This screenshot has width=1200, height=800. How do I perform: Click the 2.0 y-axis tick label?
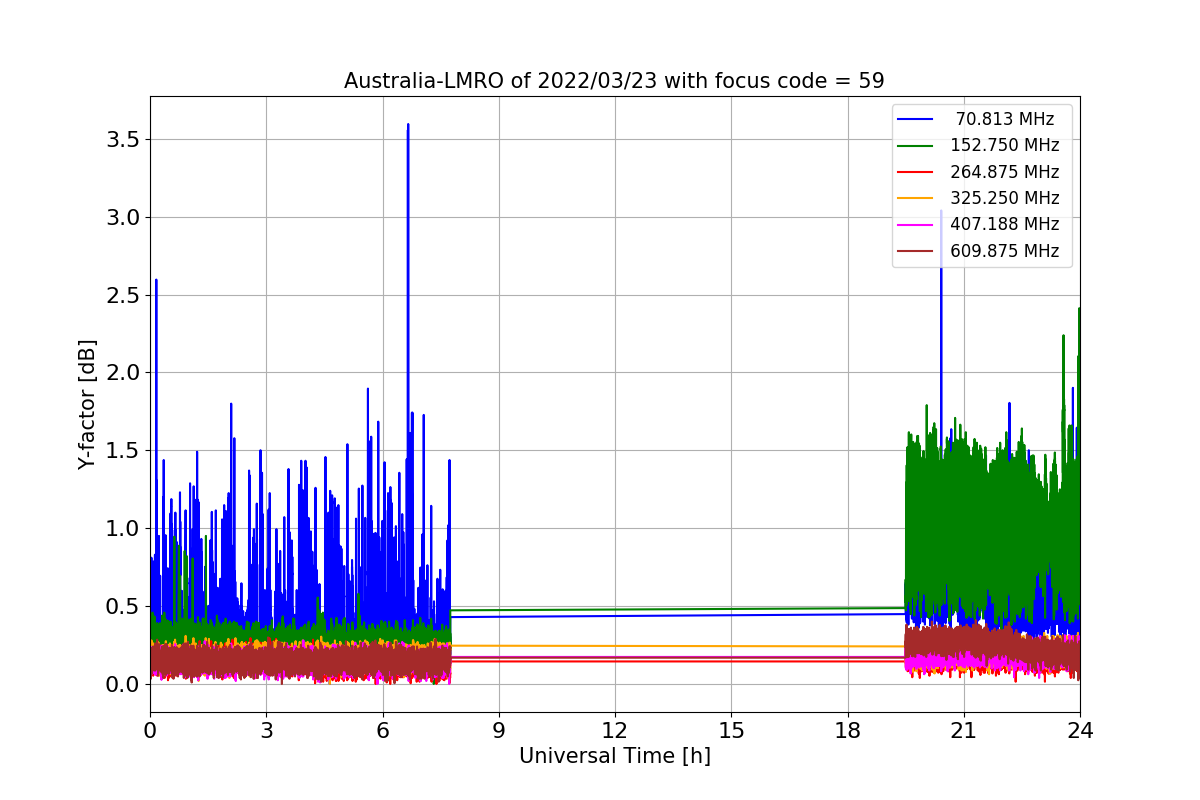point(122,372)
